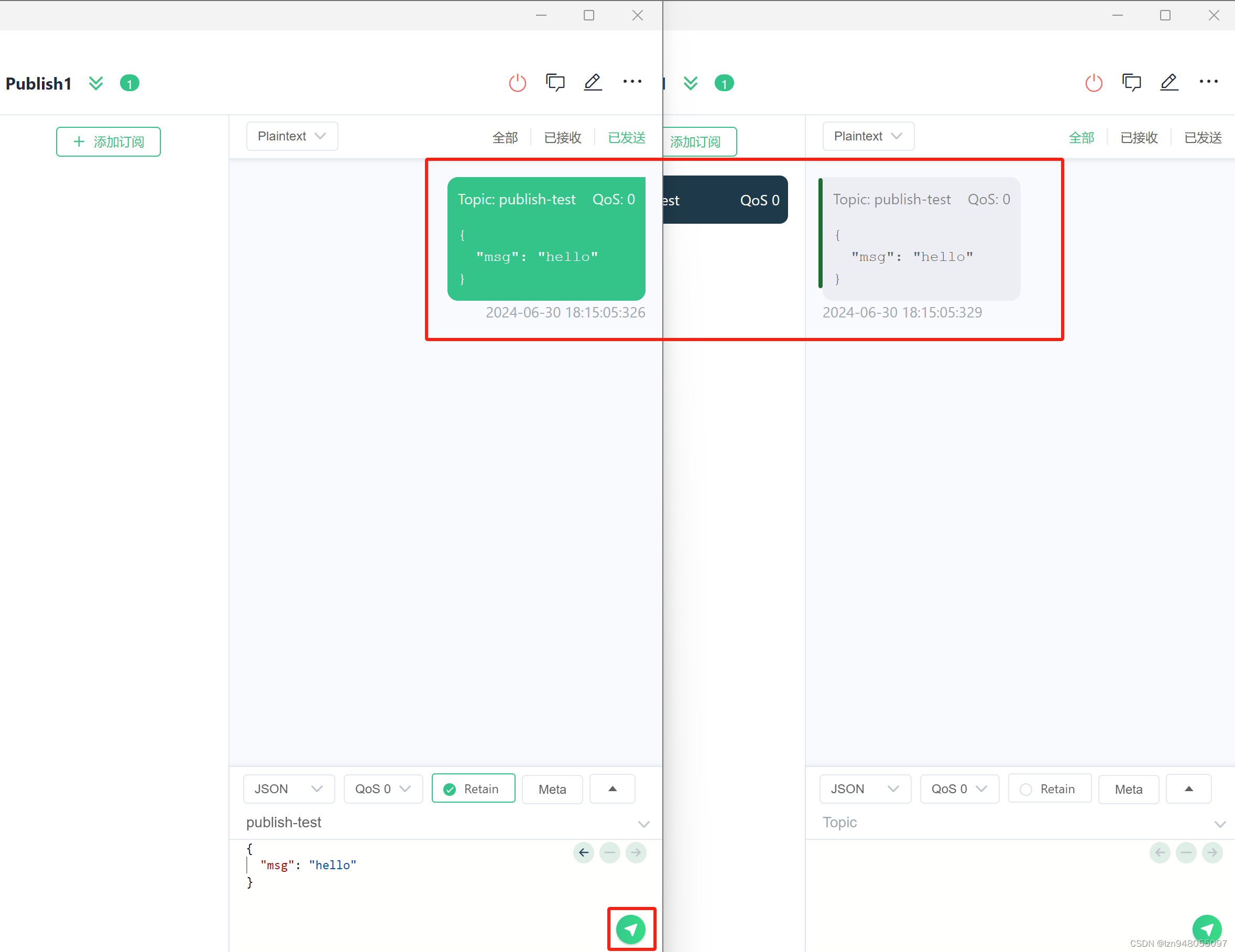This screenshot has width=1235, height=952.
Task: Open new window icon in Publish1 header
Action: [x=555, y=83]
